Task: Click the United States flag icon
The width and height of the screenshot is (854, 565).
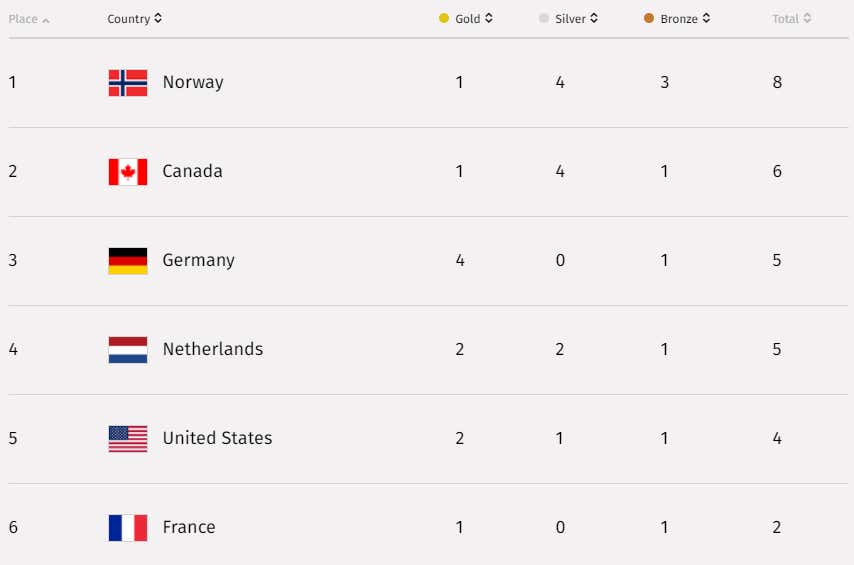Action: [x=127, y=439]
